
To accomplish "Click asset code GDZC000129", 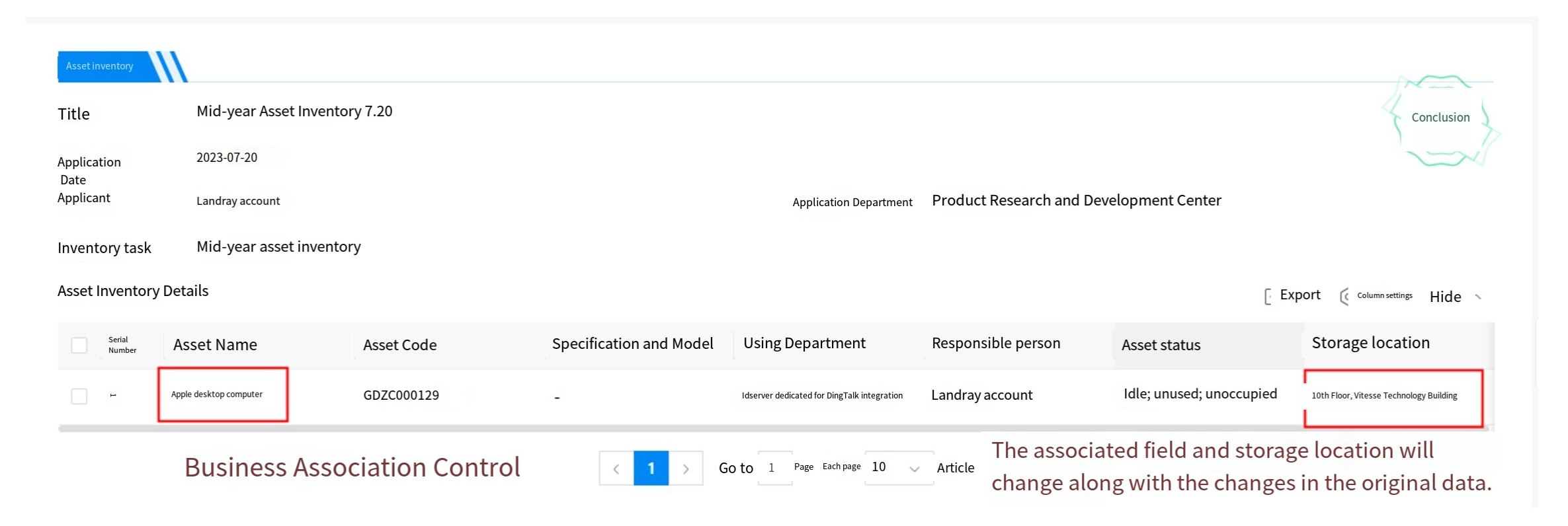I will point(401,395).
